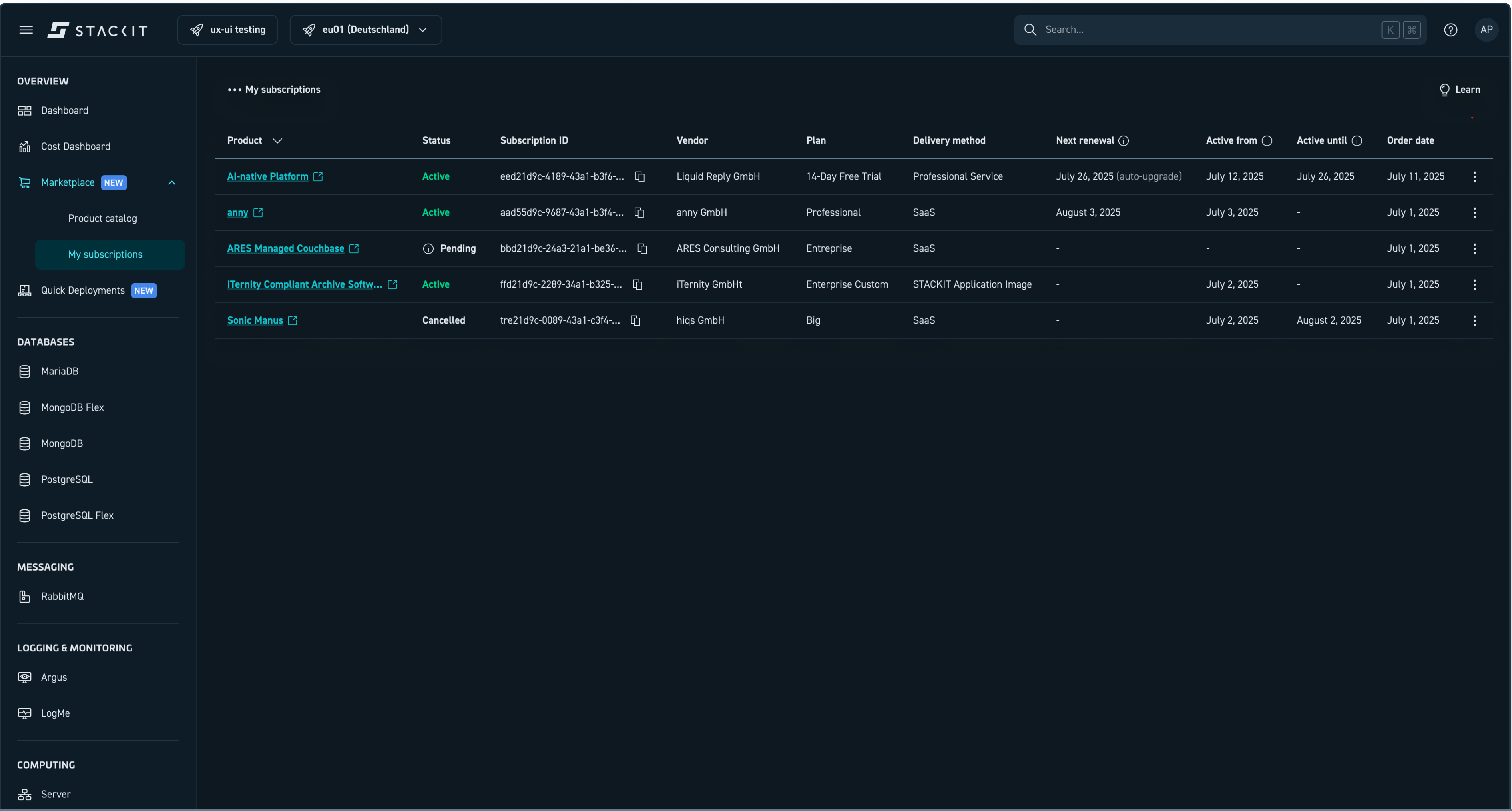Navigate to the Cost Dashboard

[x=75, y=146]
